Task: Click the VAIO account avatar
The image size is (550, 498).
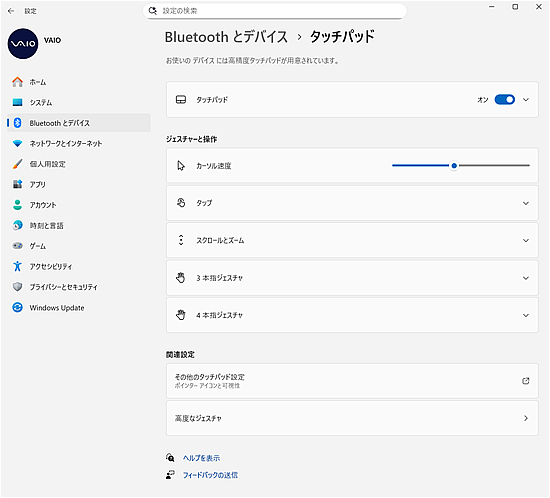Action: pos(23,43)
